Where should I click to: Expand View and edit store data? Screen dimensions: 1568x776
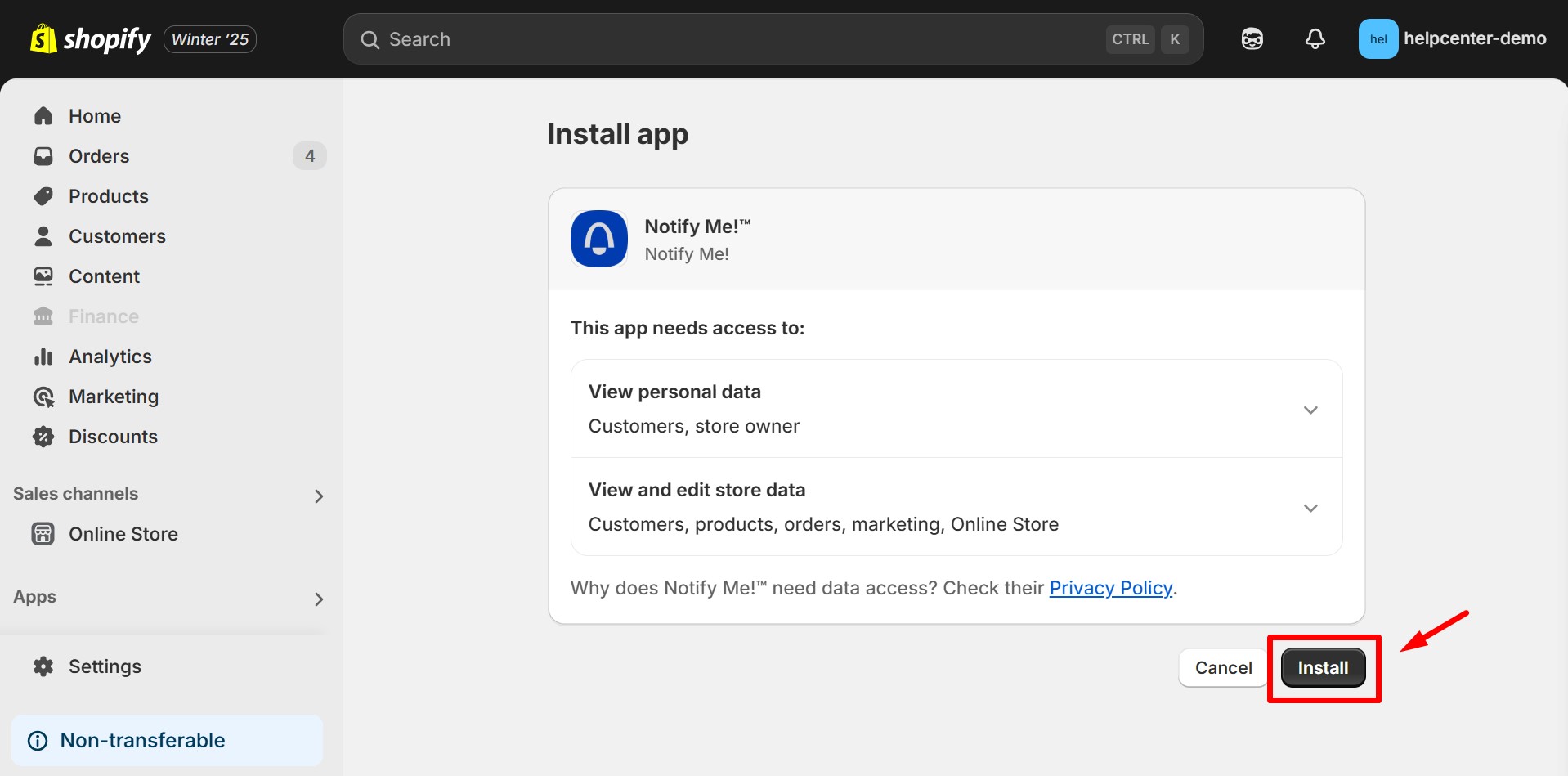point(1310,508)
